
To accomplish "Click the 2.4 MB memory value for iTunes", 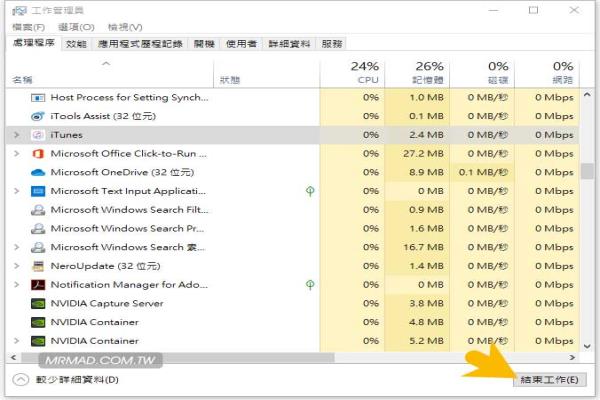I will coord(426,135).
